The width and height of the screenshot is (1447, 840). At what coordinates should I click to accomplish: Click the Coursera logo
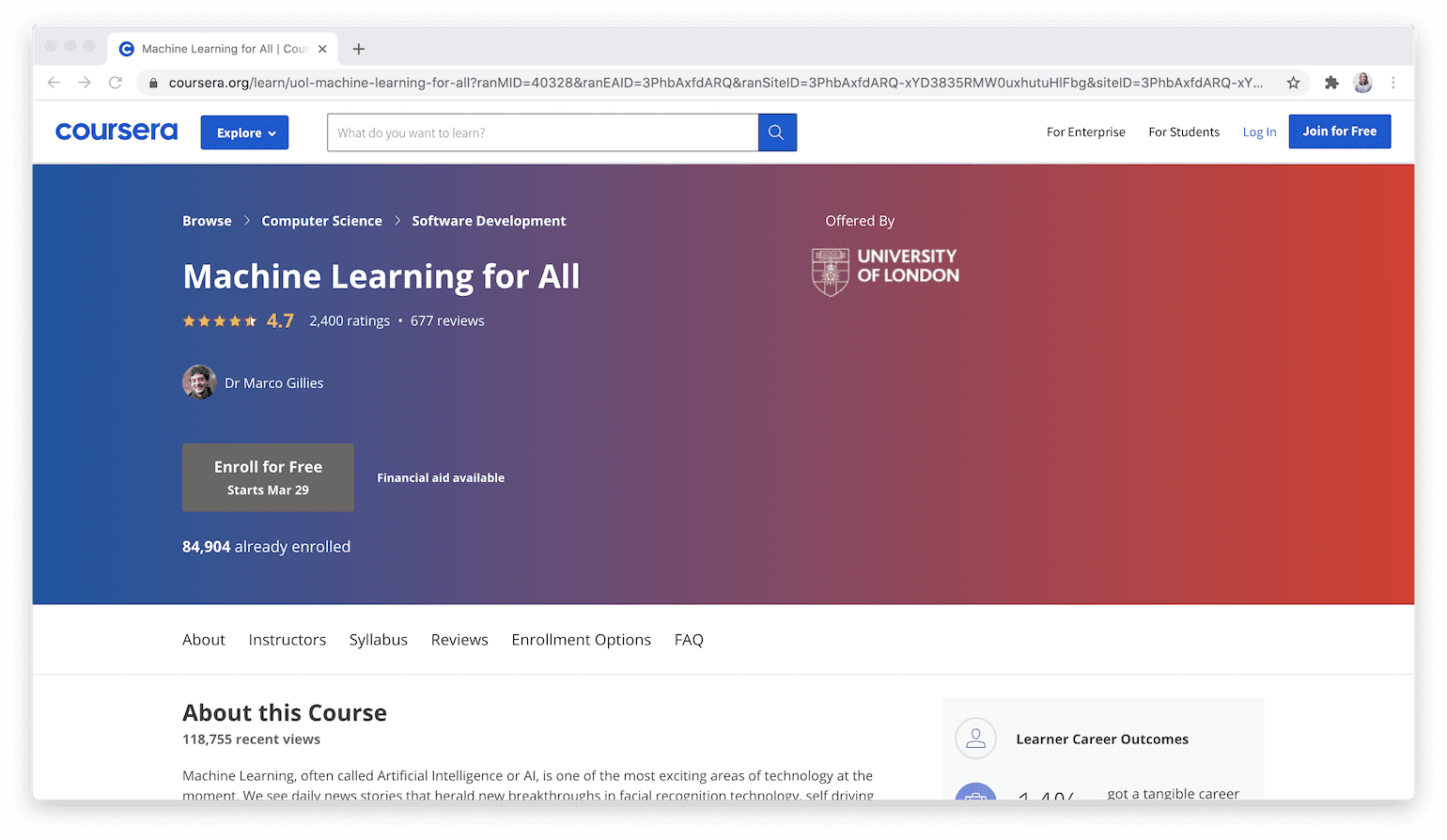[x=116, y=132]
